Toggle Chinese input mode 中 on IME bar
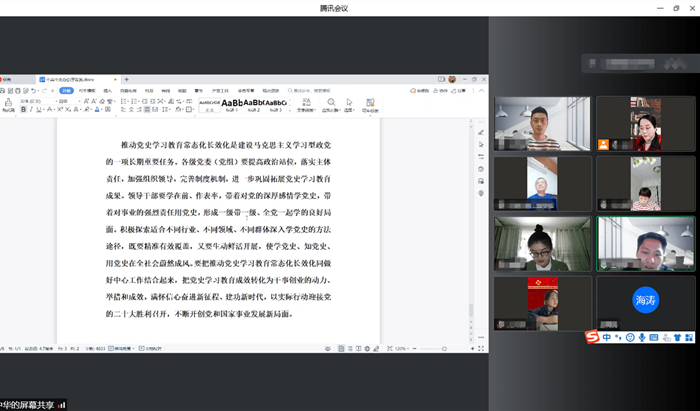700x411 pixels. point(607,337)
